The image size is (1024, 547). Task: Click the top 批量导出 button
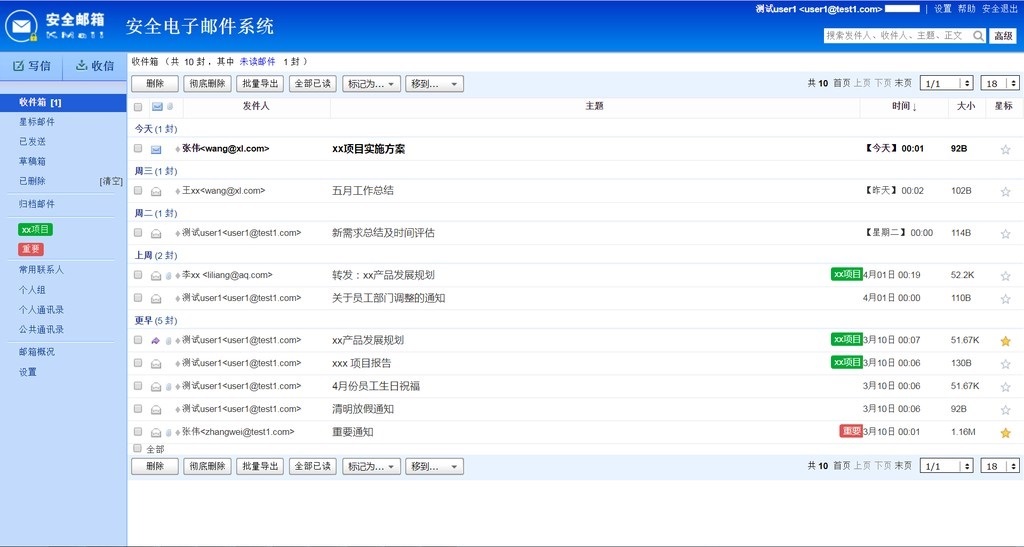(x=260, y=84)
